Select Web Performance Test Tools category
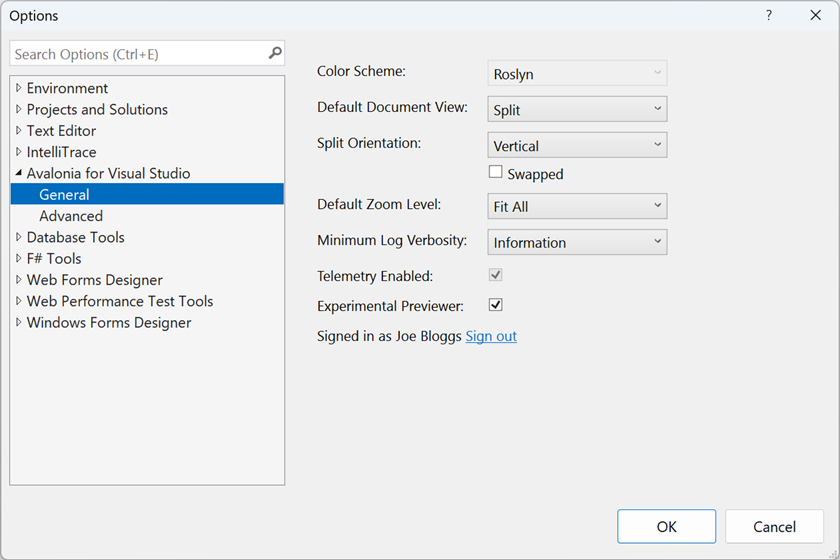 click(119, 301)
